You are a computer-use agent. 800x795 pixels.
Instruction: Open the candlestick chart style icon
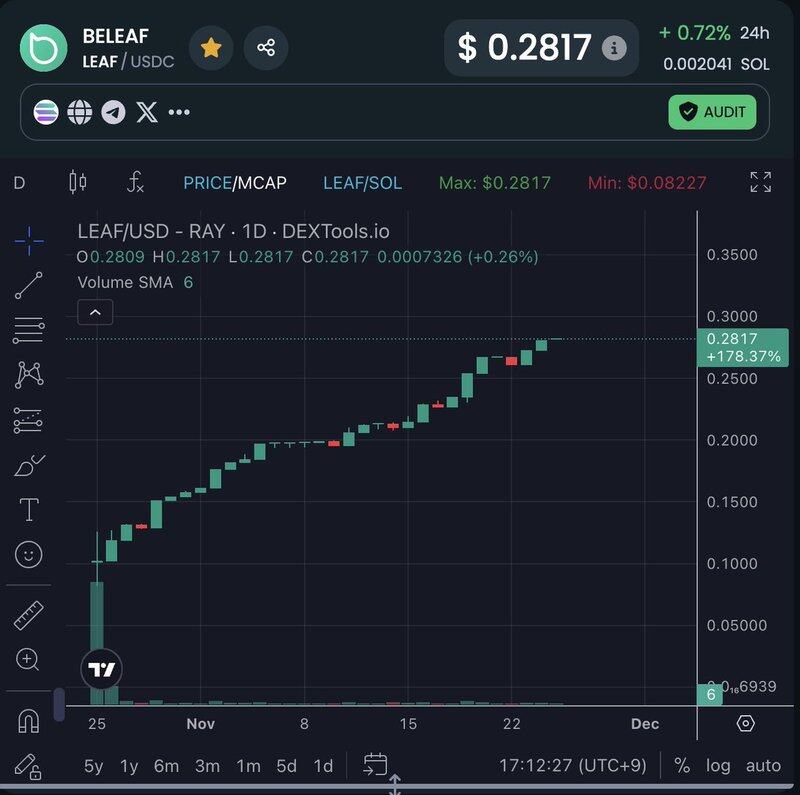[77, 182]
